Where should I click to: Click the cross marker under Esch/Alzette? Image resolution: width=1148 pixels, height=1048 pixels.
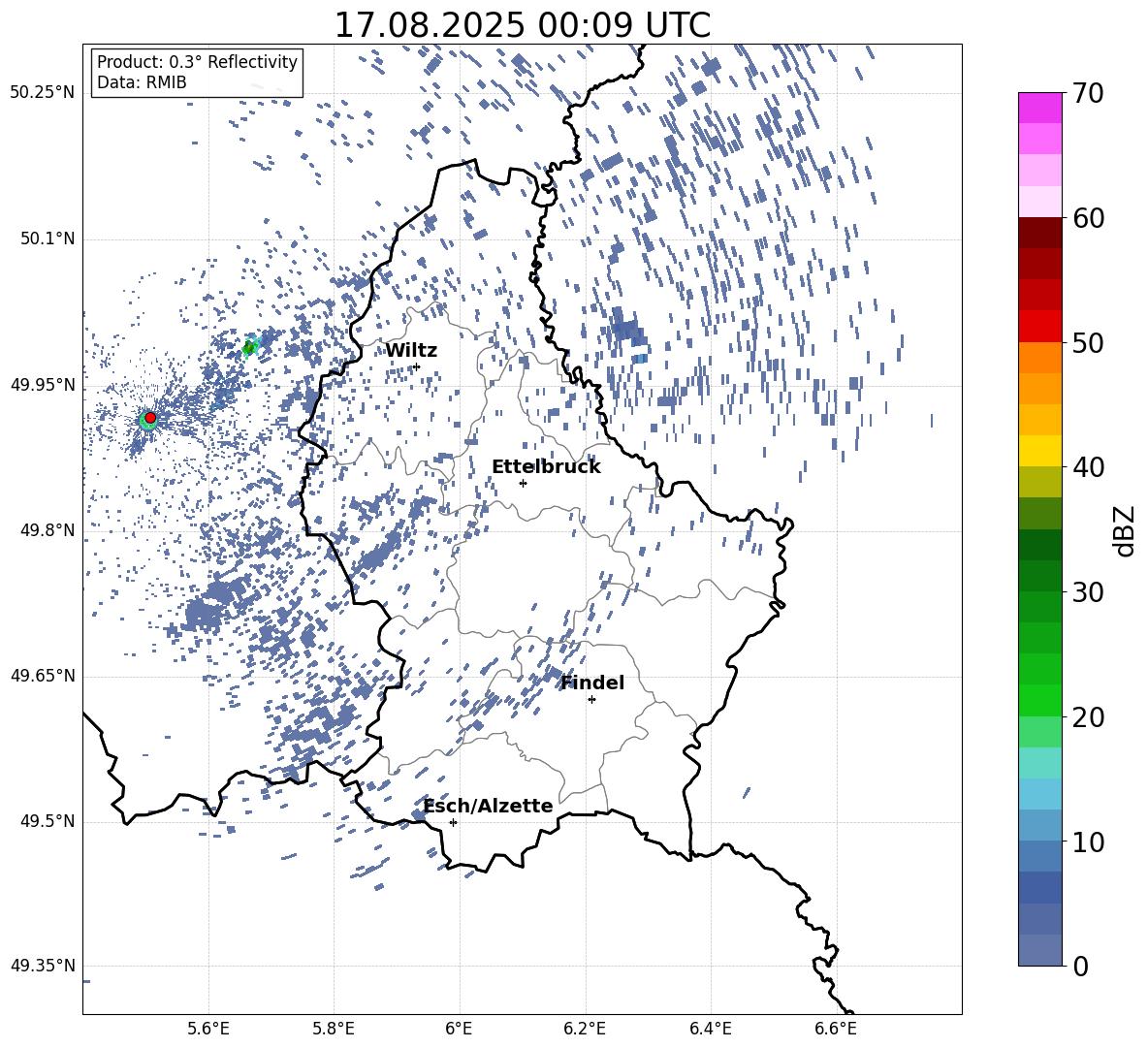click(x=453, y=822)
